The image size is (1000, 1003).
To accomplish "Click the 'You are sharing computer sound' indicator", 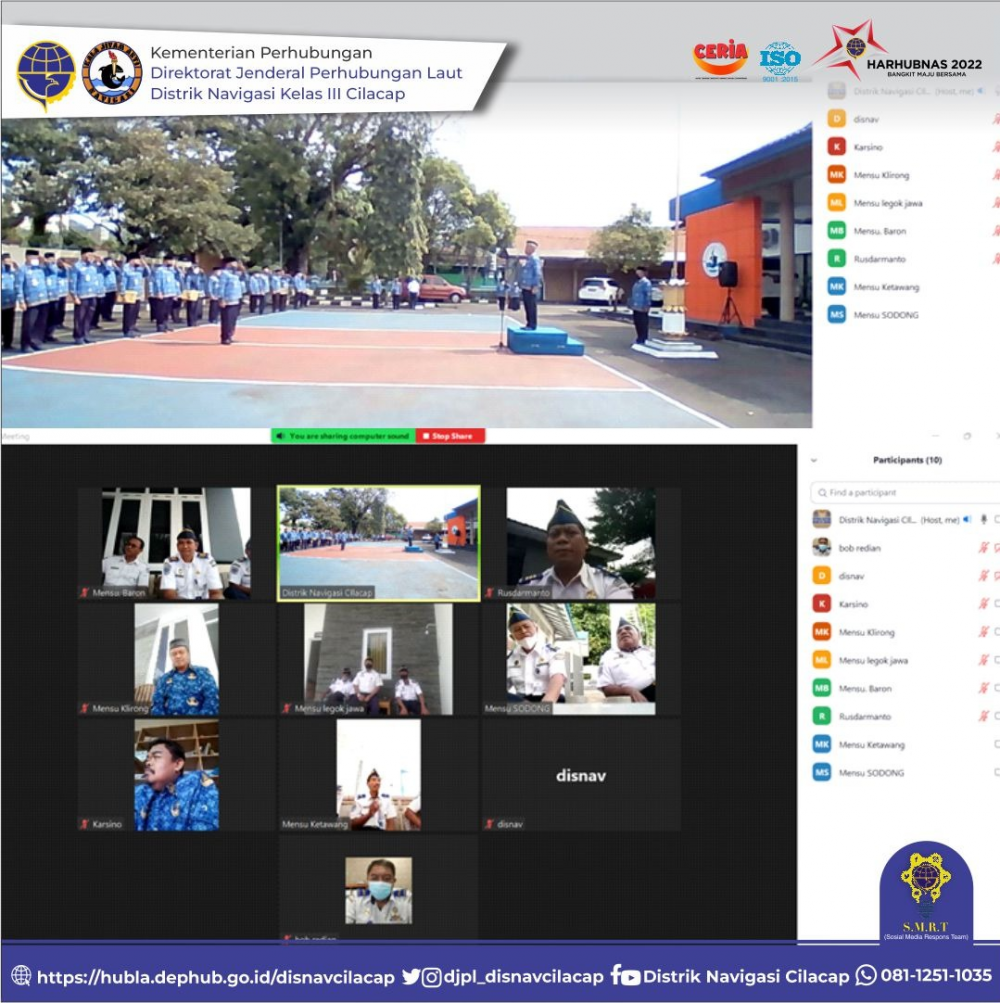I will pos(344,436).
